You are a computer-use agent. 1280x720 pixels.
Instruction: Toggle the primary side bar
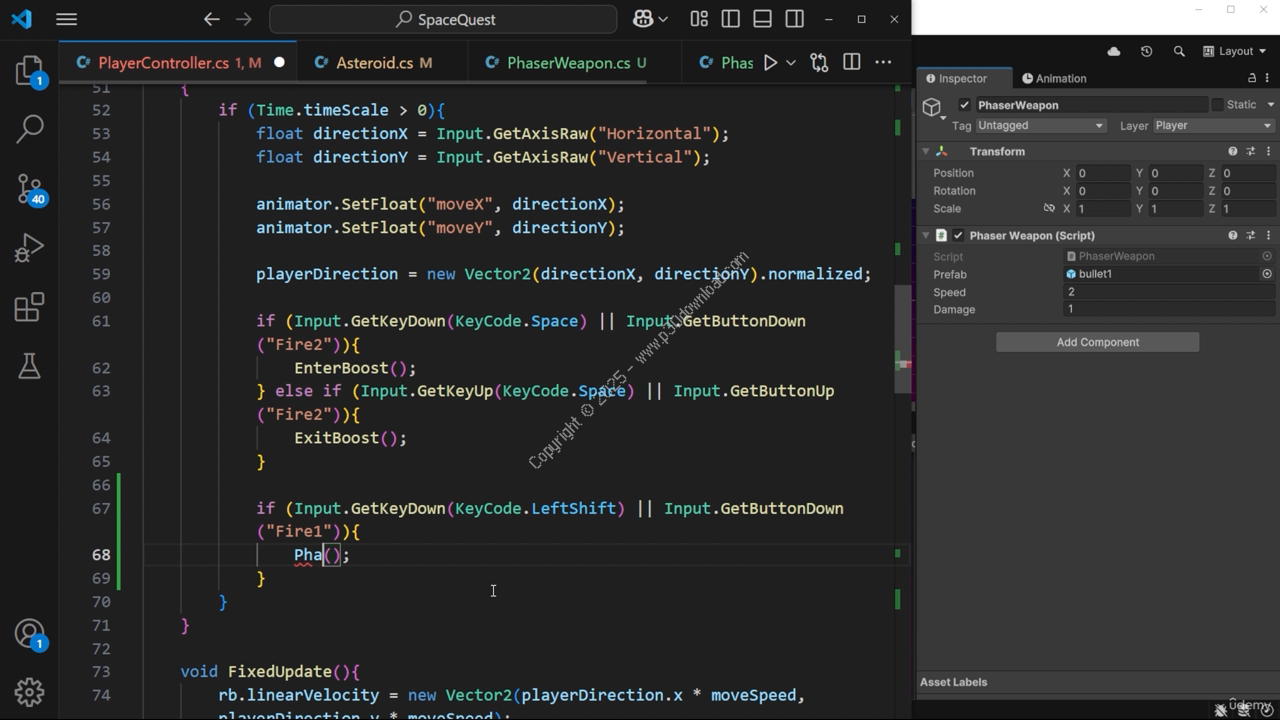pos(731,19)
